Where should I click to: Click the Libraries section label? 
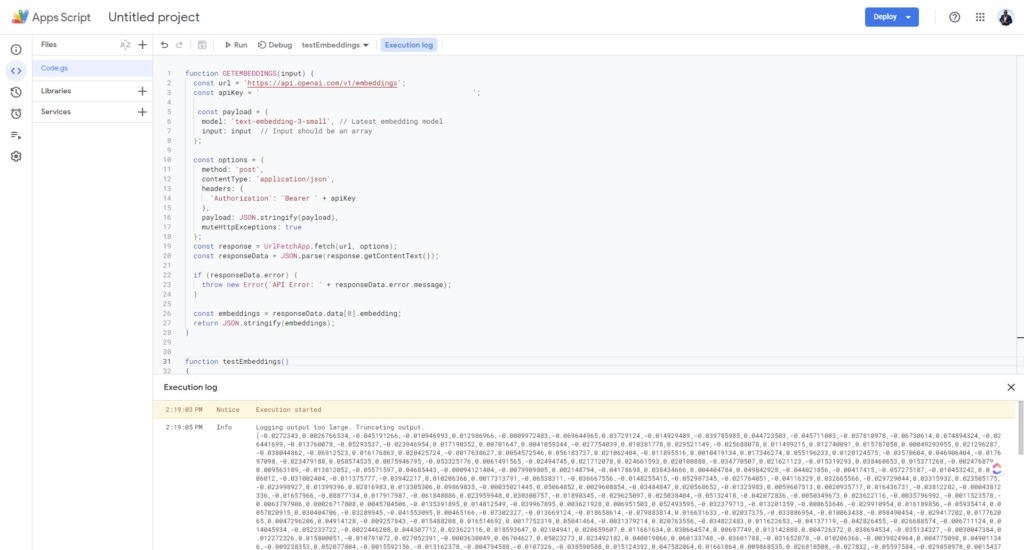pyautogui.click(x=56, y=91)
